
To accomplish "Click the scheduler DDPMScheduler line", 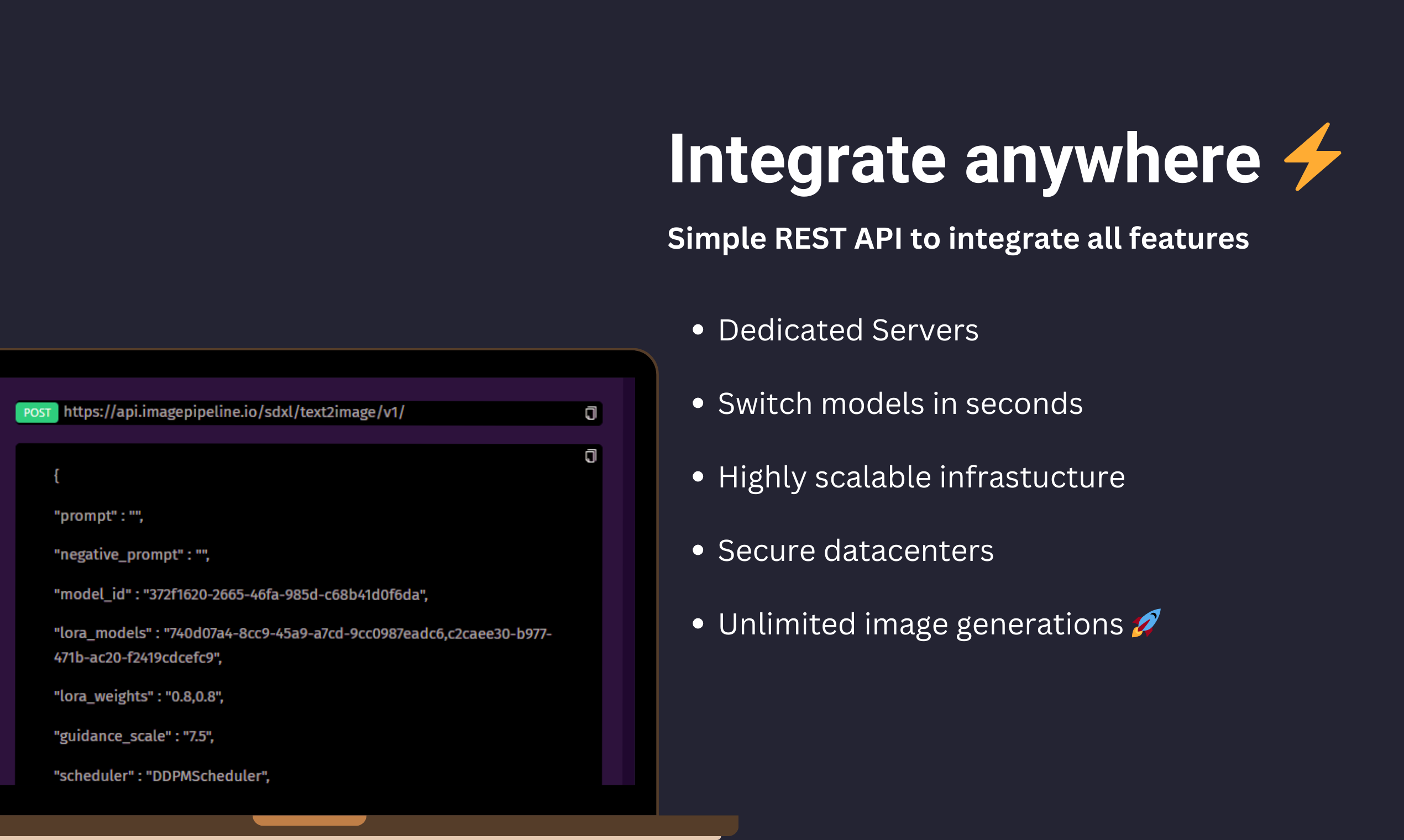I will [x=161, y=775].
